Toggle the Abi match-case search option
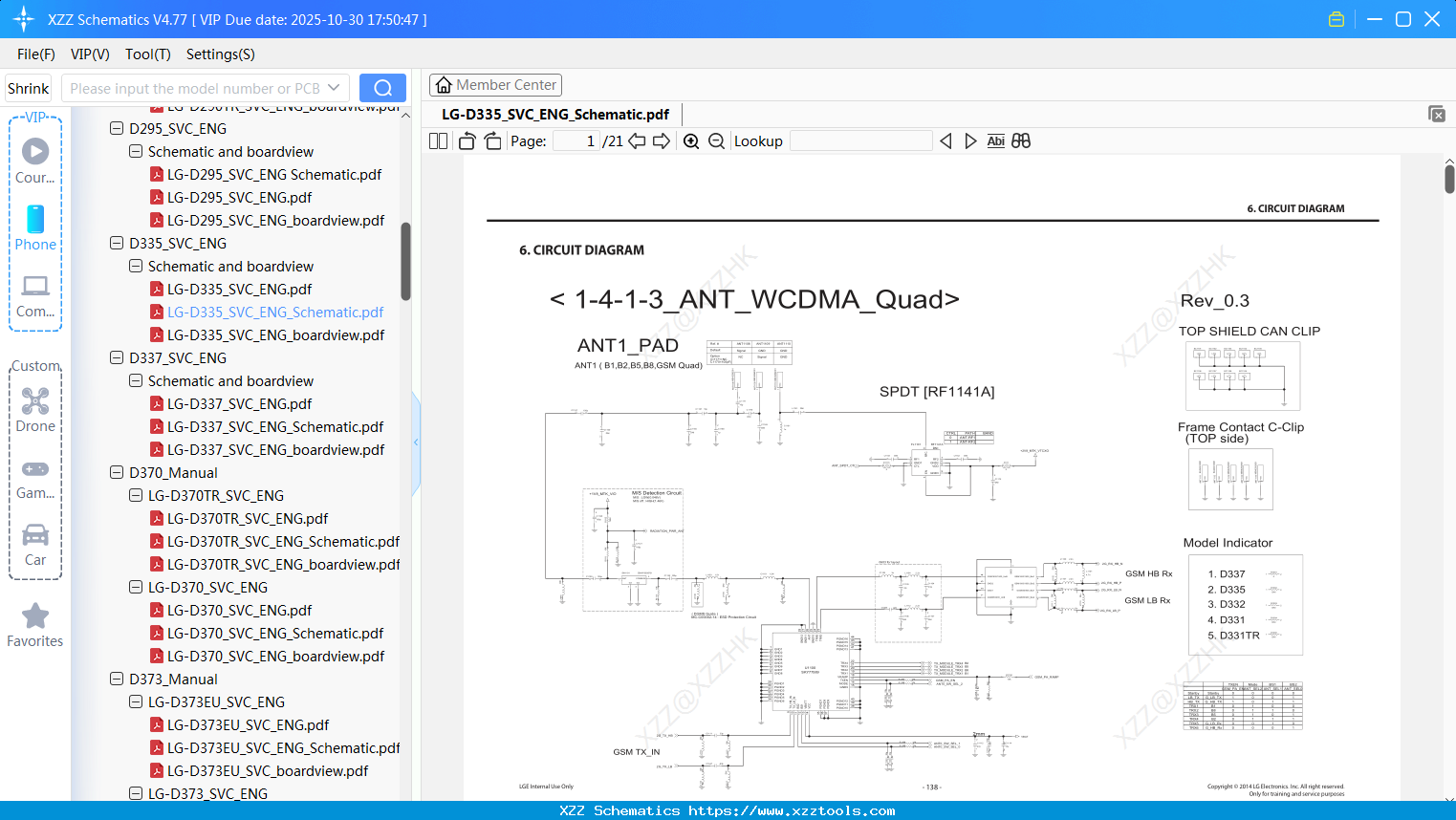Image resolution: width=1456 pixels, height=820 pixels. [x=996, y=140]
